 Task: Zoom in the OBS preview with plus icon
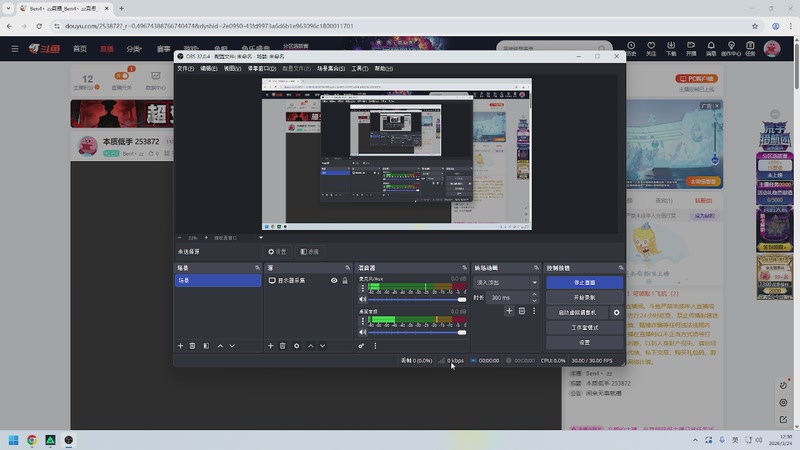coord(206,238)
